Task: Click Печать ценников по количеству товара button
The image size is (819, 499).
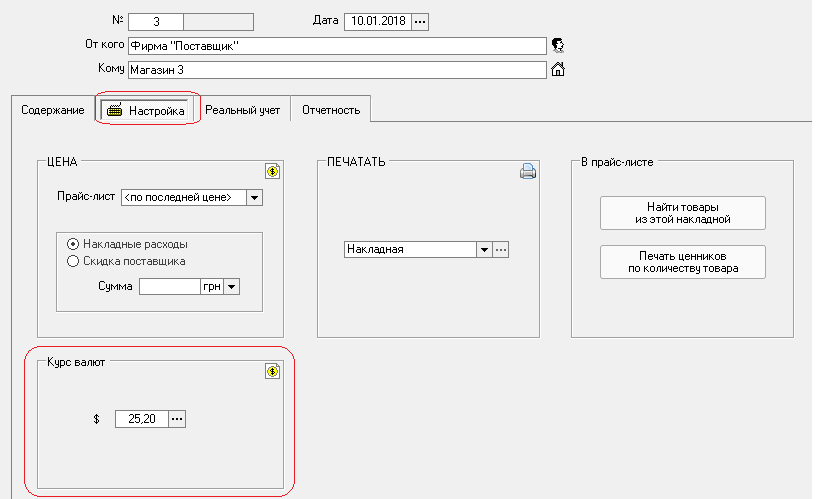Action: point(682,262)
